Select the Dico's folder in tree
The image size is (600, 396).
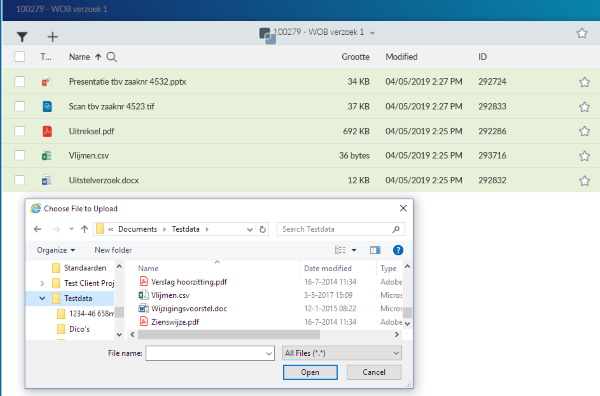coord(80,329)
